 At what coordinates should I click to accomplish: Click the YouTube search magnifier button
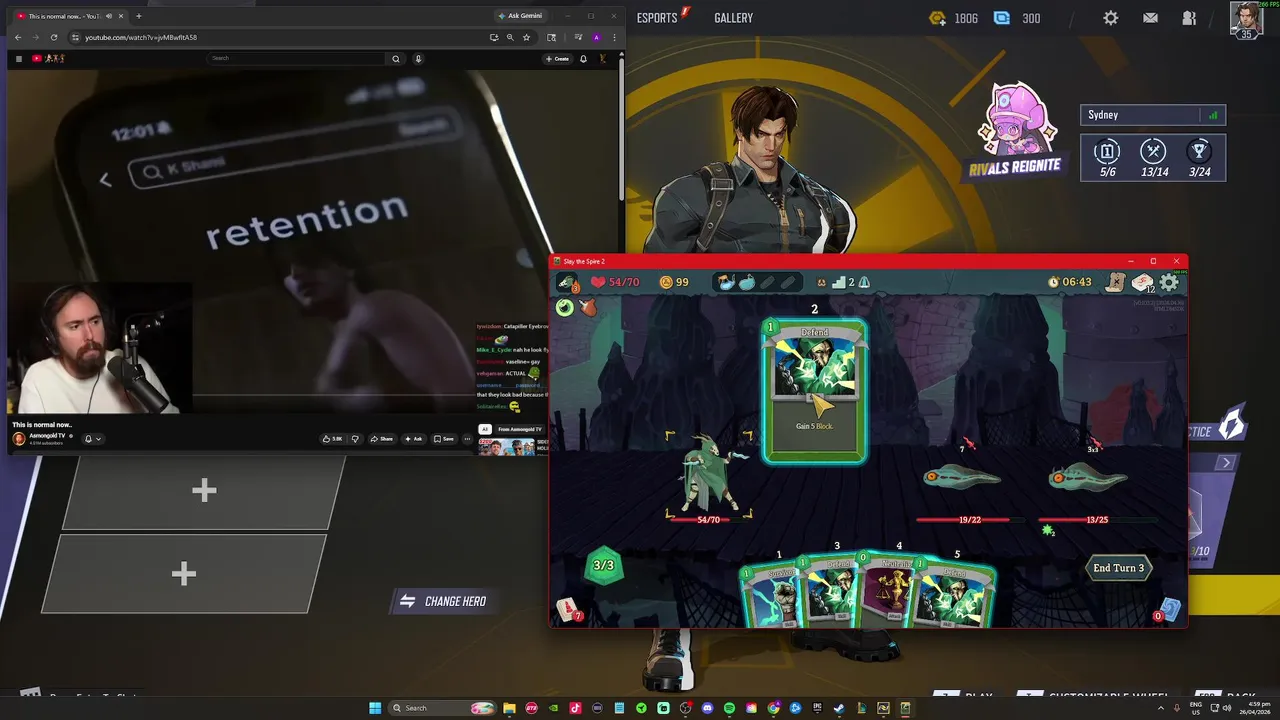[396, 58]
